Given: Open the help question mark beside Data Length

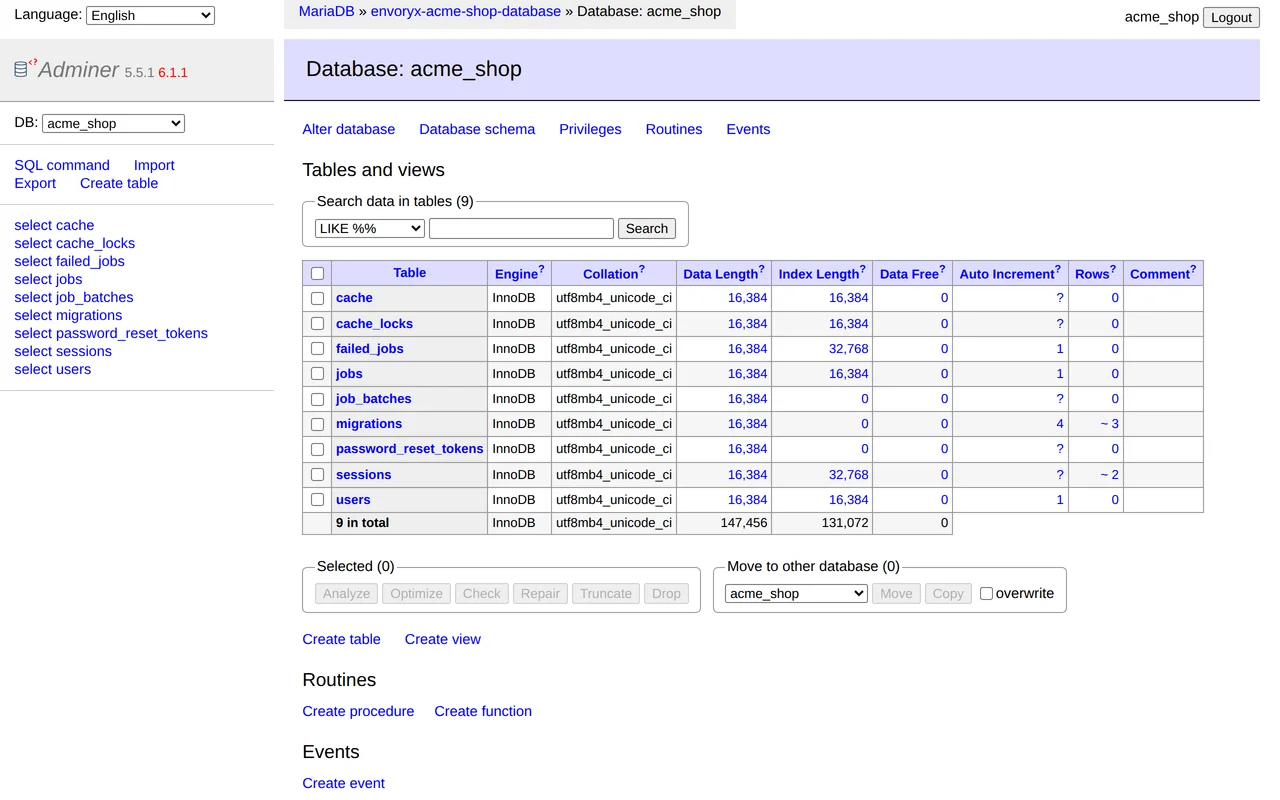Looking at the screenshot, I should click(x=762, y=269).
